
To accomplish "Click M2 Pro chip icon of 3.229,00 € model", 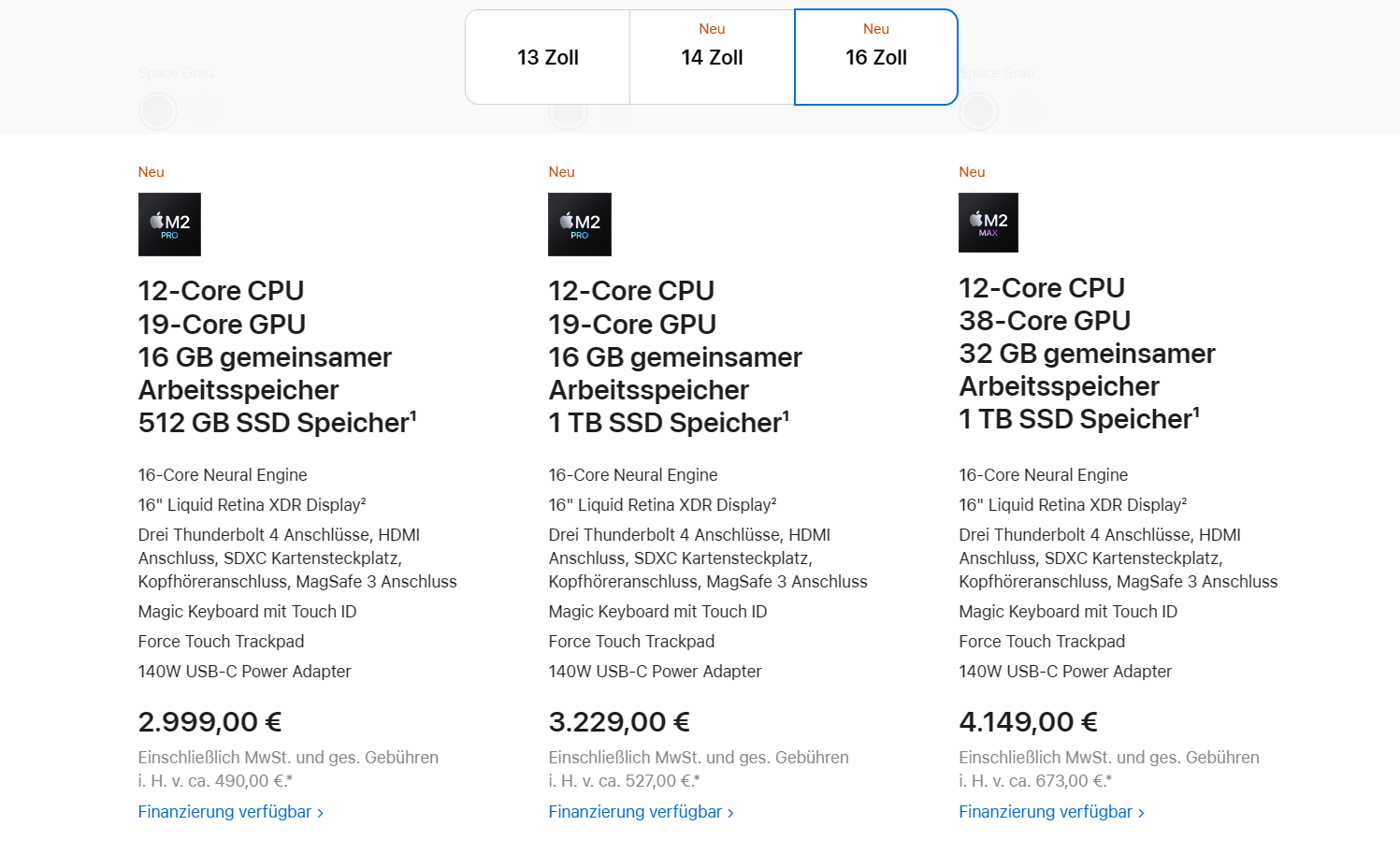I will (x=580, y=225).
